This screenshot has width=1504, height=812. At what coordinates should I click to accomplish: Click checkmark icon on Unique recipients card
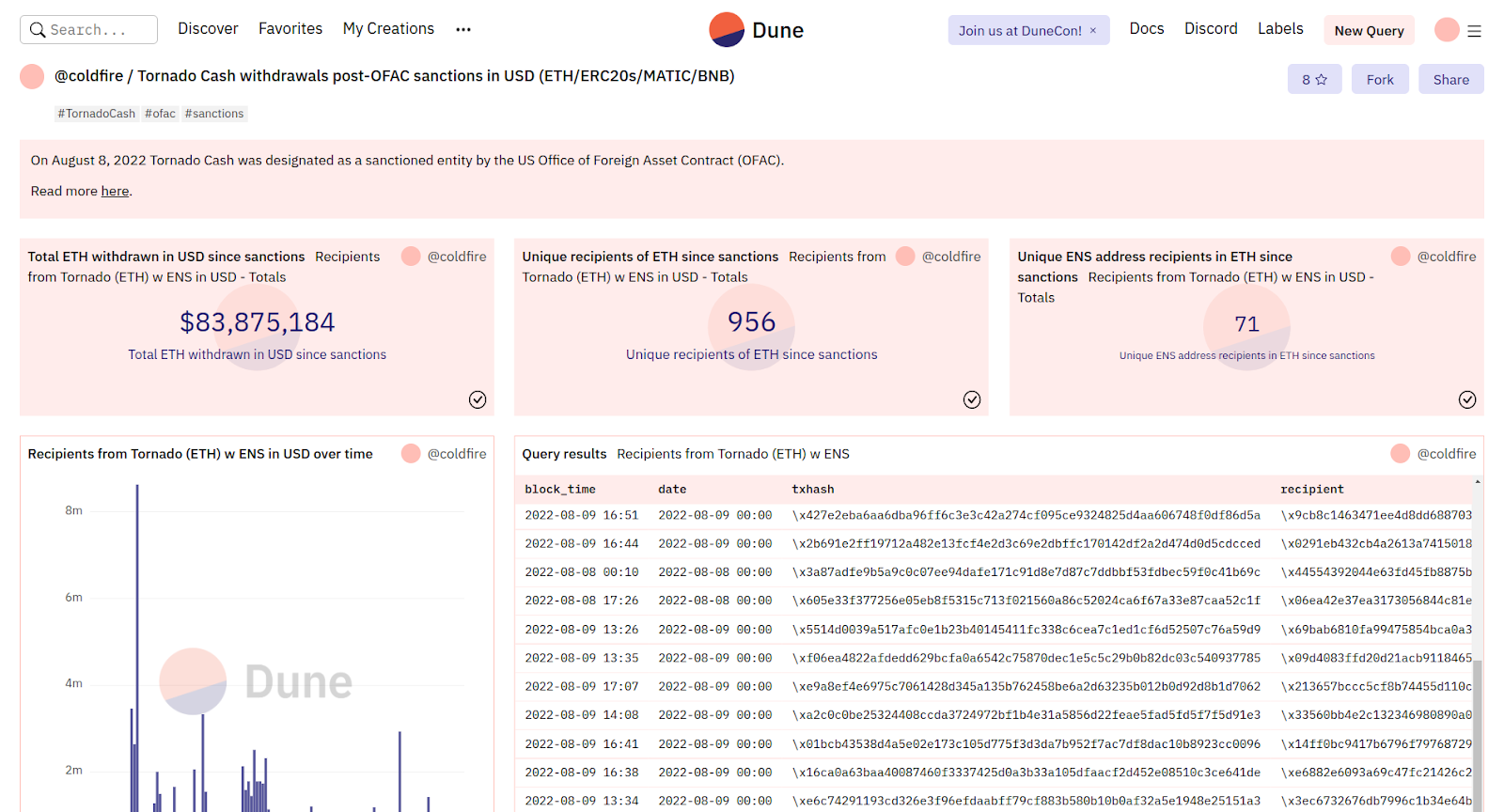(x=972, y=399)
